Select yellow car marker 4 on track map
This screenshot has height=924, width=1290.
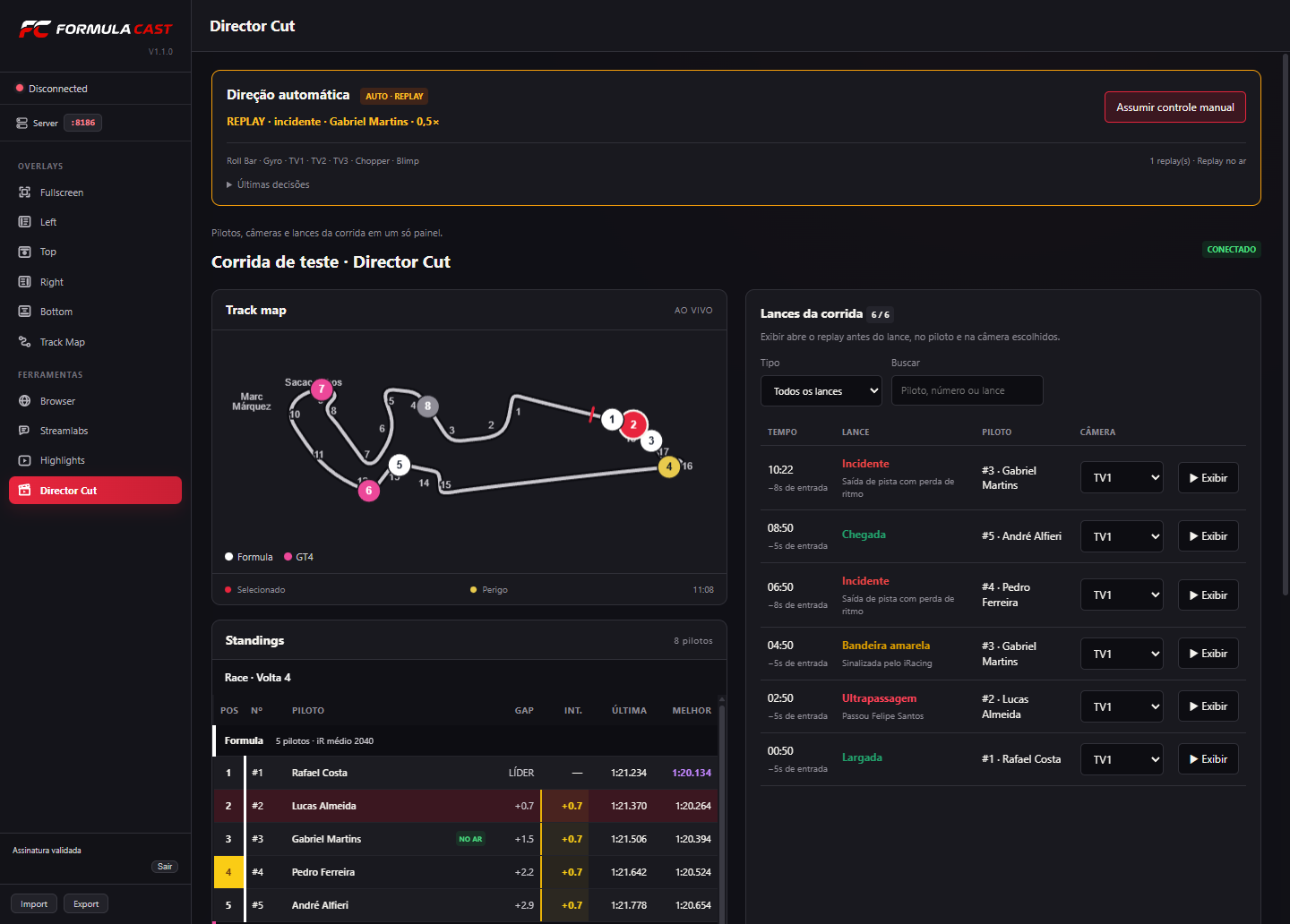(668, 466)
